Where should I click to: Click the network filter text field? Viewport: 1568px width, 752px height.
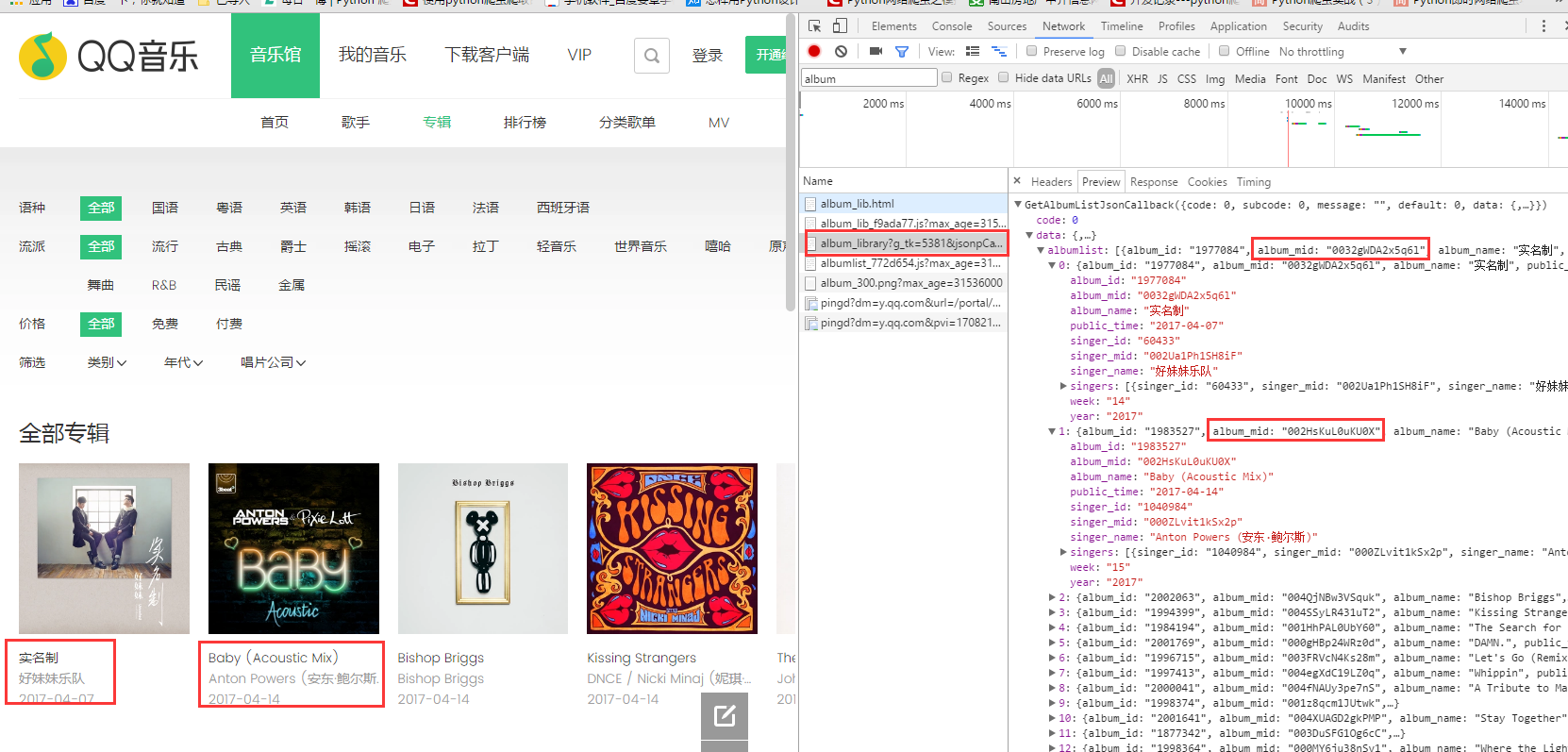point(869,78)
